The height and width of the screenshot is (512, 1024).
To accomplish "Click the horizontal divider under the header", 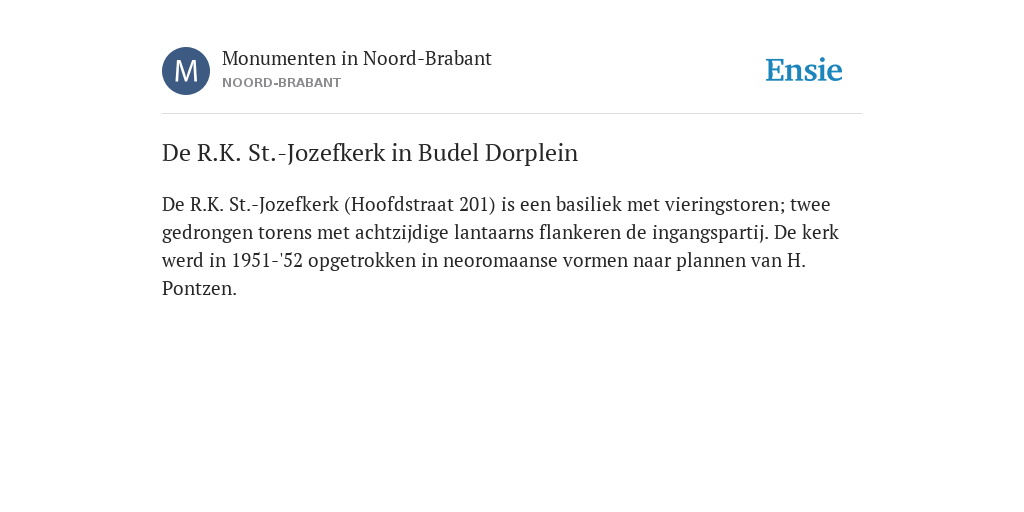I will [512, 114].
